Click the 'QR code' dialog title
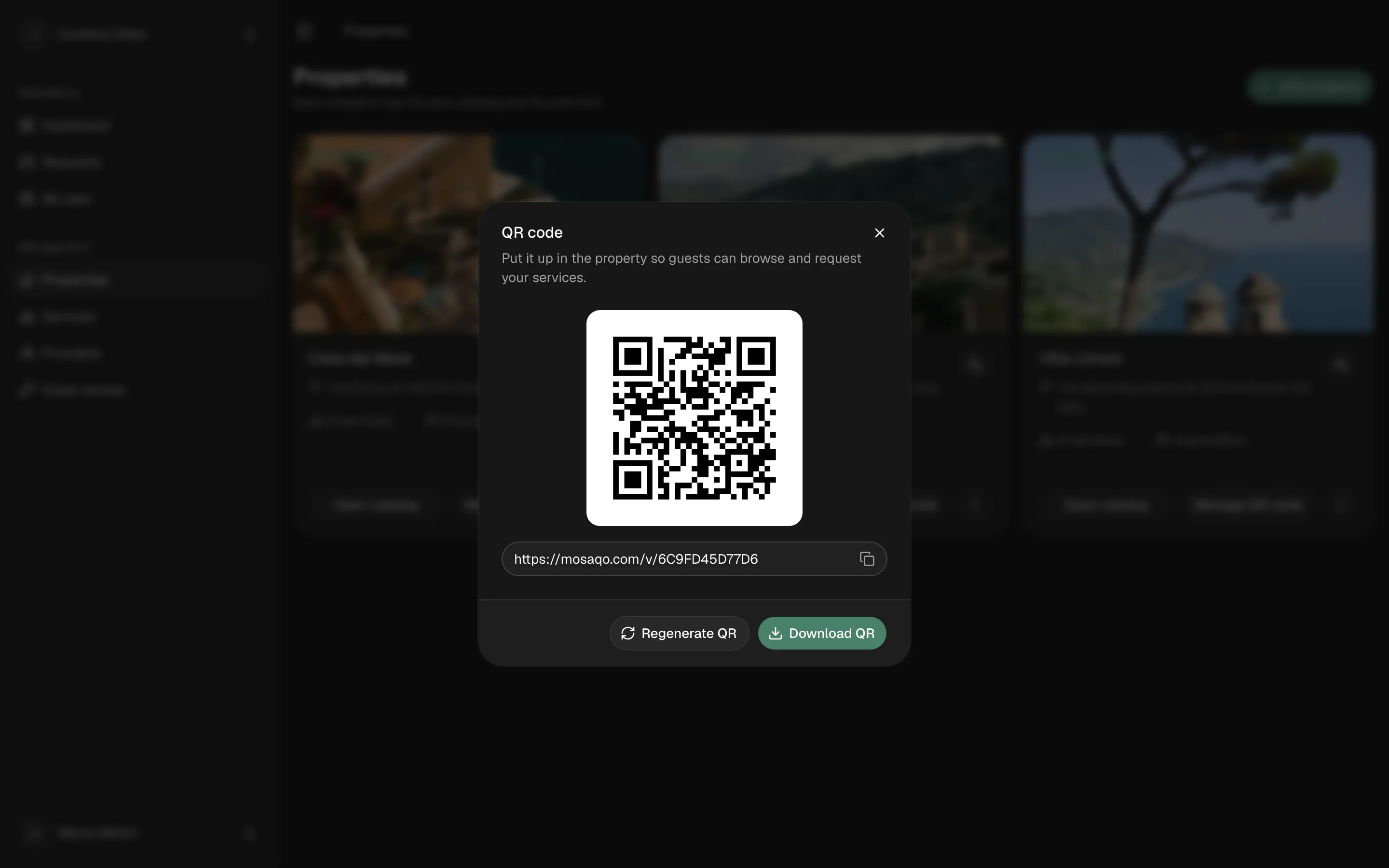 (531, 232)
